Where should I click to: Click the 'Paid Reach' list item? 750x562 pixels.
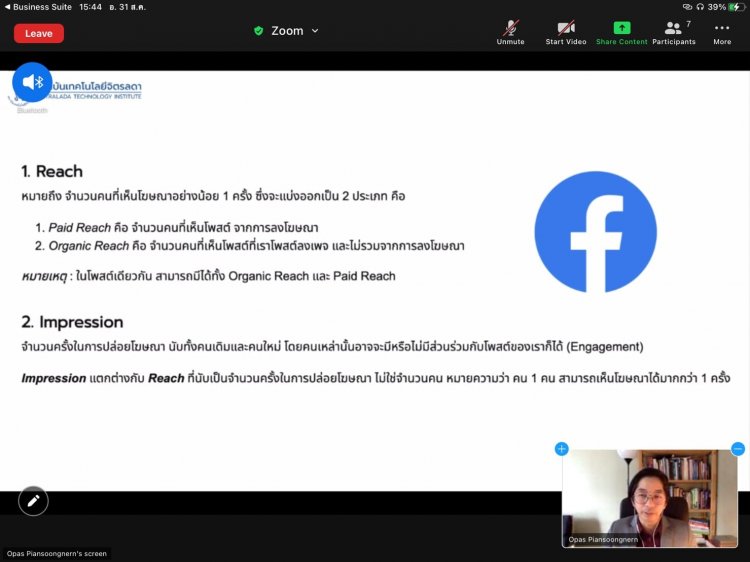pos(176,228)
